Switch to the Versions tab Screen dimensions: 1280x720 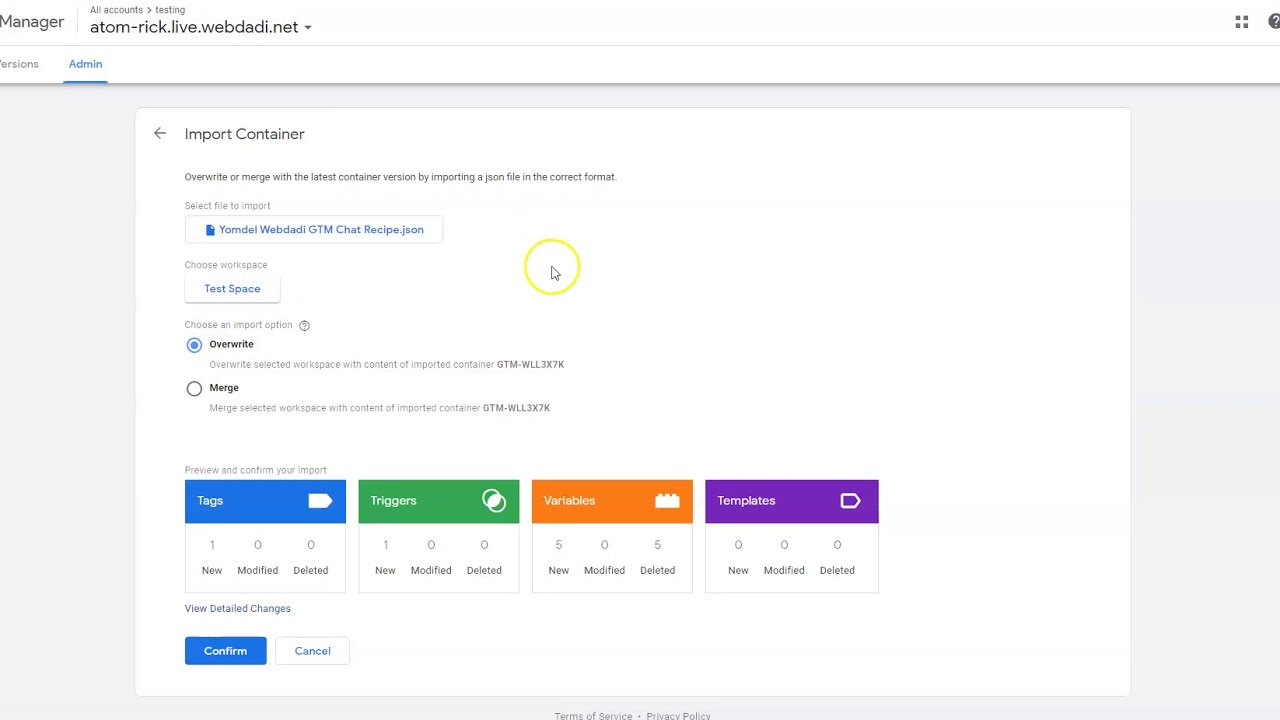coord(18,64)
